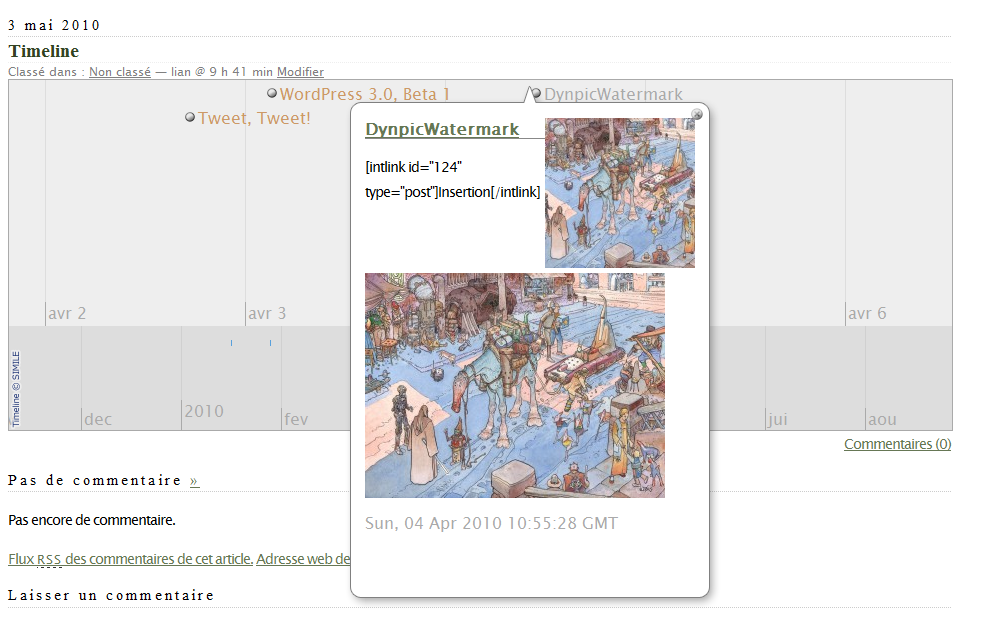Click the fev month label in overview band
Viewport: 1002px width, 627px height.
pos(296,419)
